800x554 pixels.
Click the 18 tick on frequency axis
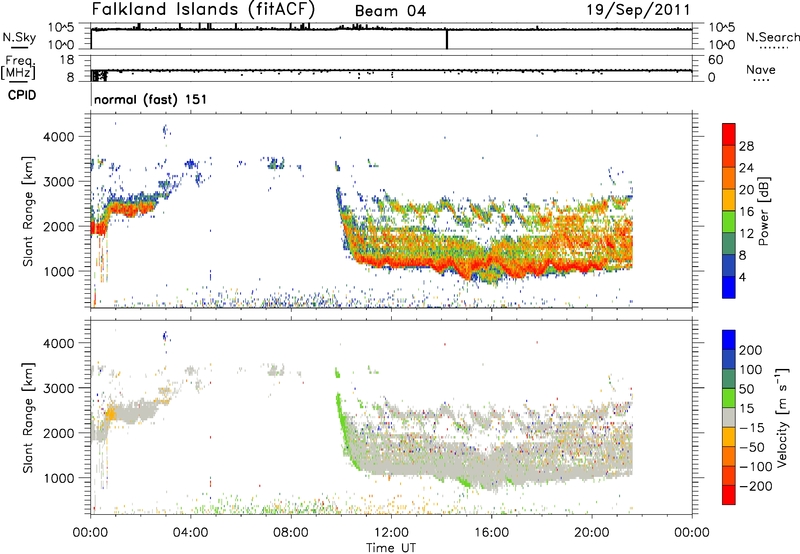[67, 60]
